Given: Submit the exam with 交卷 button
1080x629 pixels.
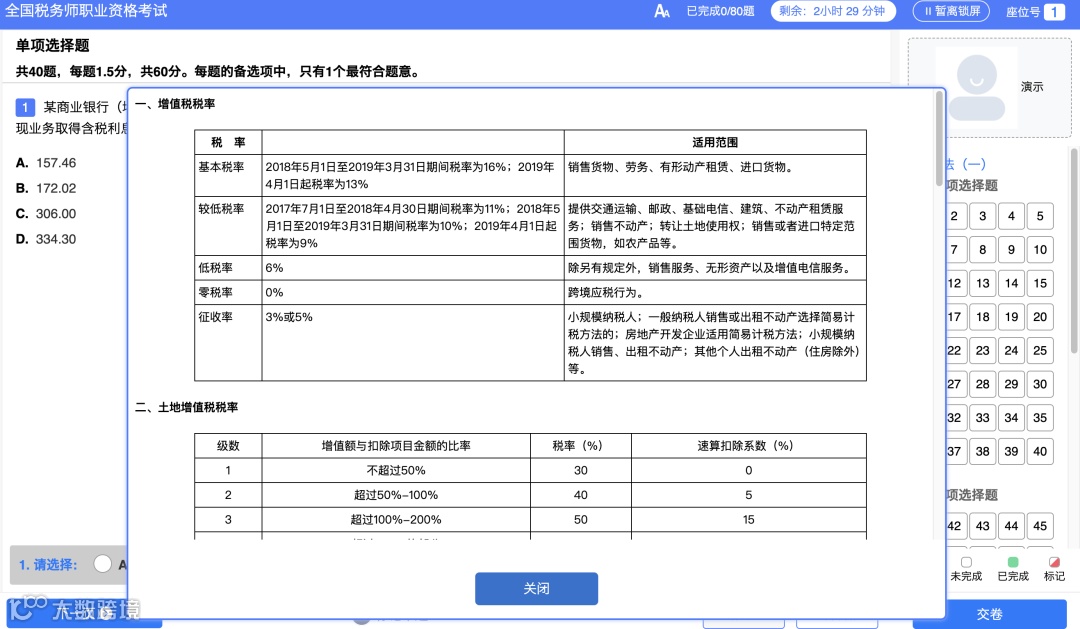Looking at the screenshot, I should 989,614.
